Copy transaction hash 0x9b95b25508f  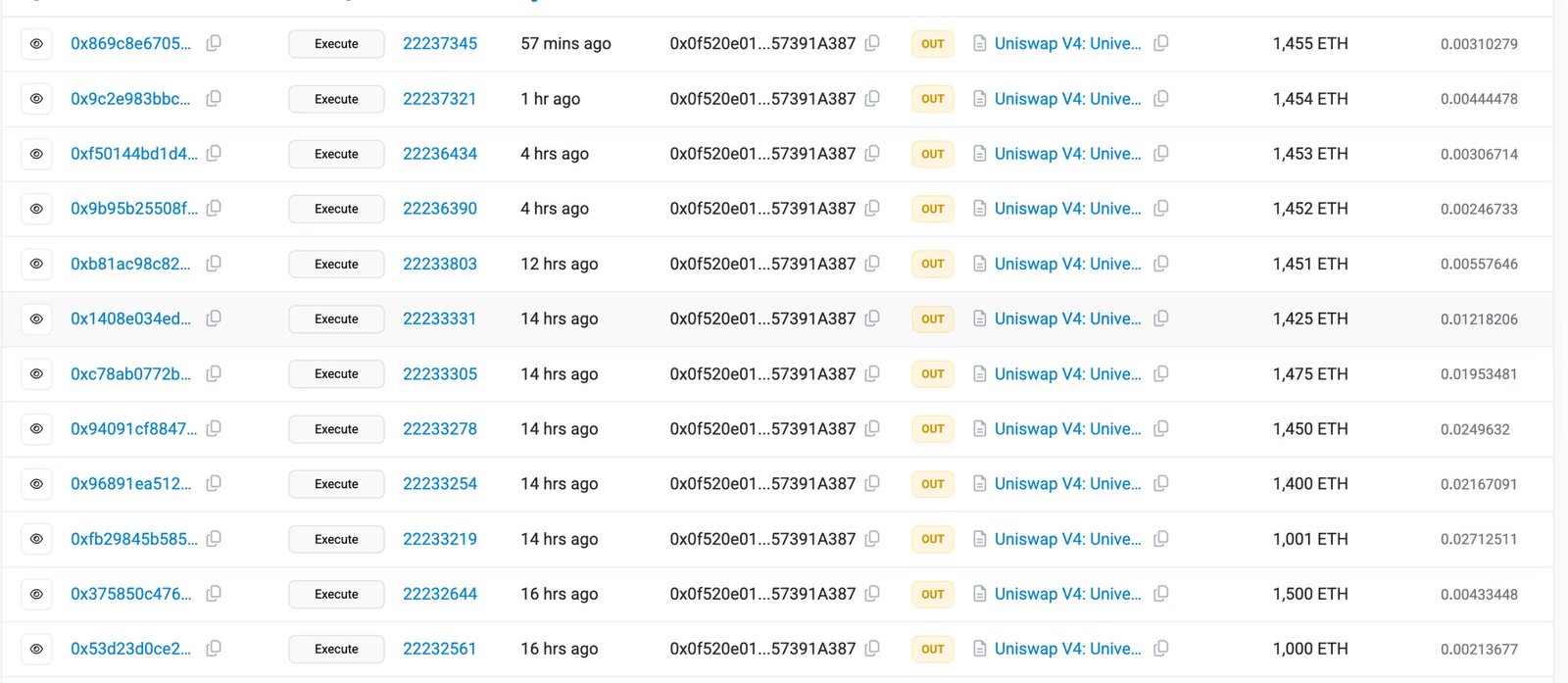[214, 208]
